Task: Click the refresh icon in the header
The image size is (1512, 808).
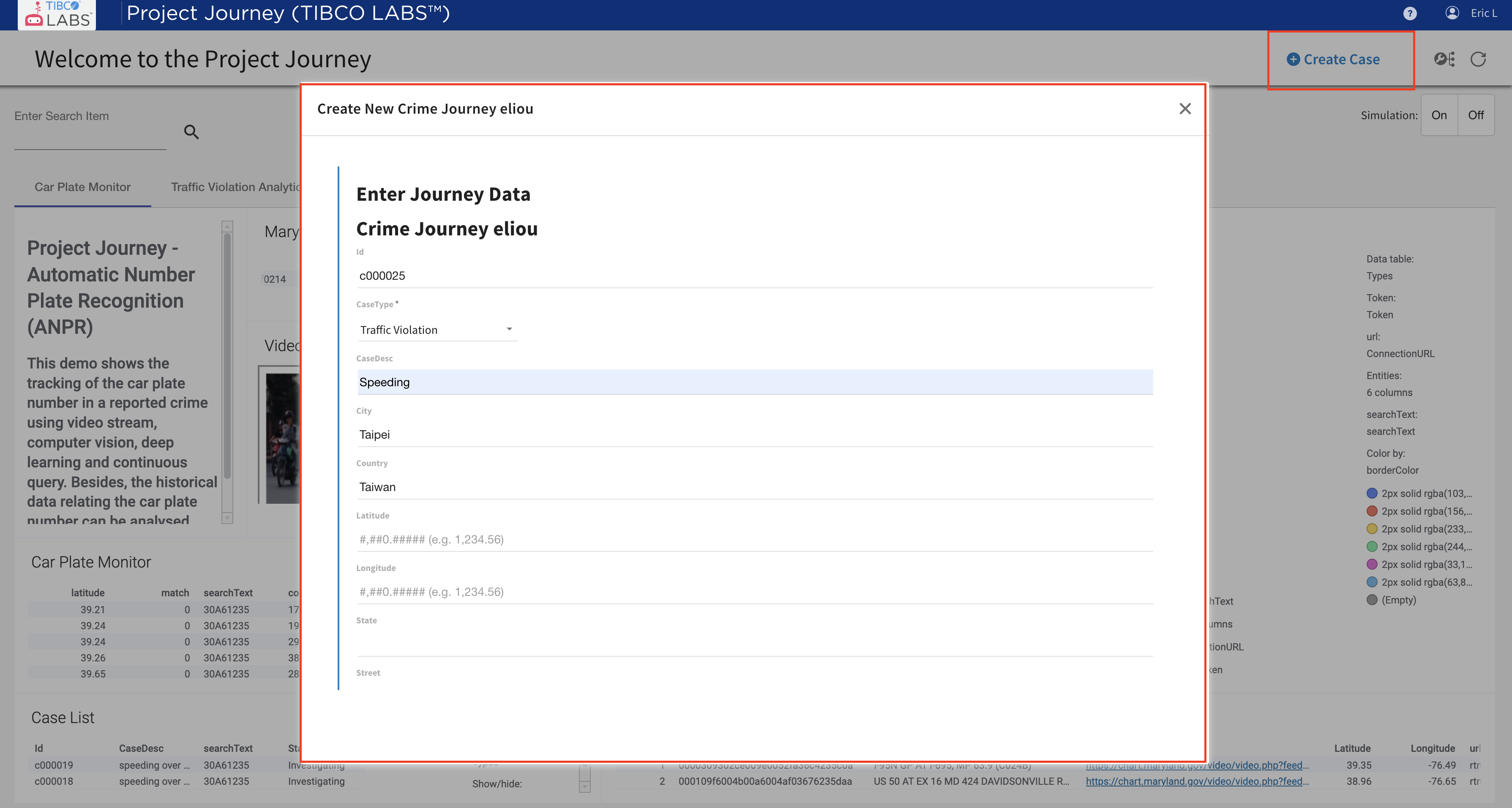Action: [x=1478, y=59]
